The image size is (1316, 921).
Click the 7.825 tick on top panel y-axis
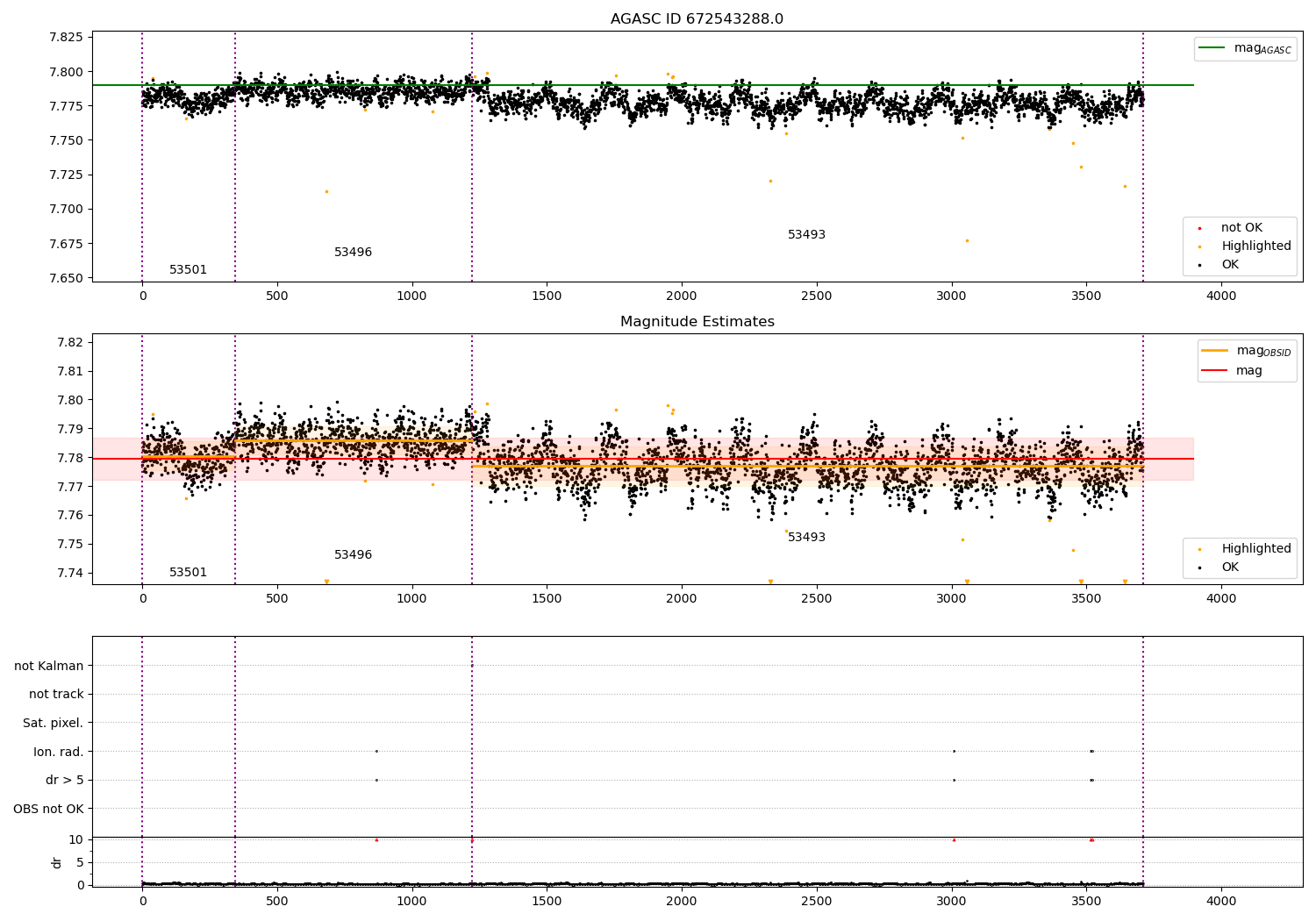coord(66,37)
